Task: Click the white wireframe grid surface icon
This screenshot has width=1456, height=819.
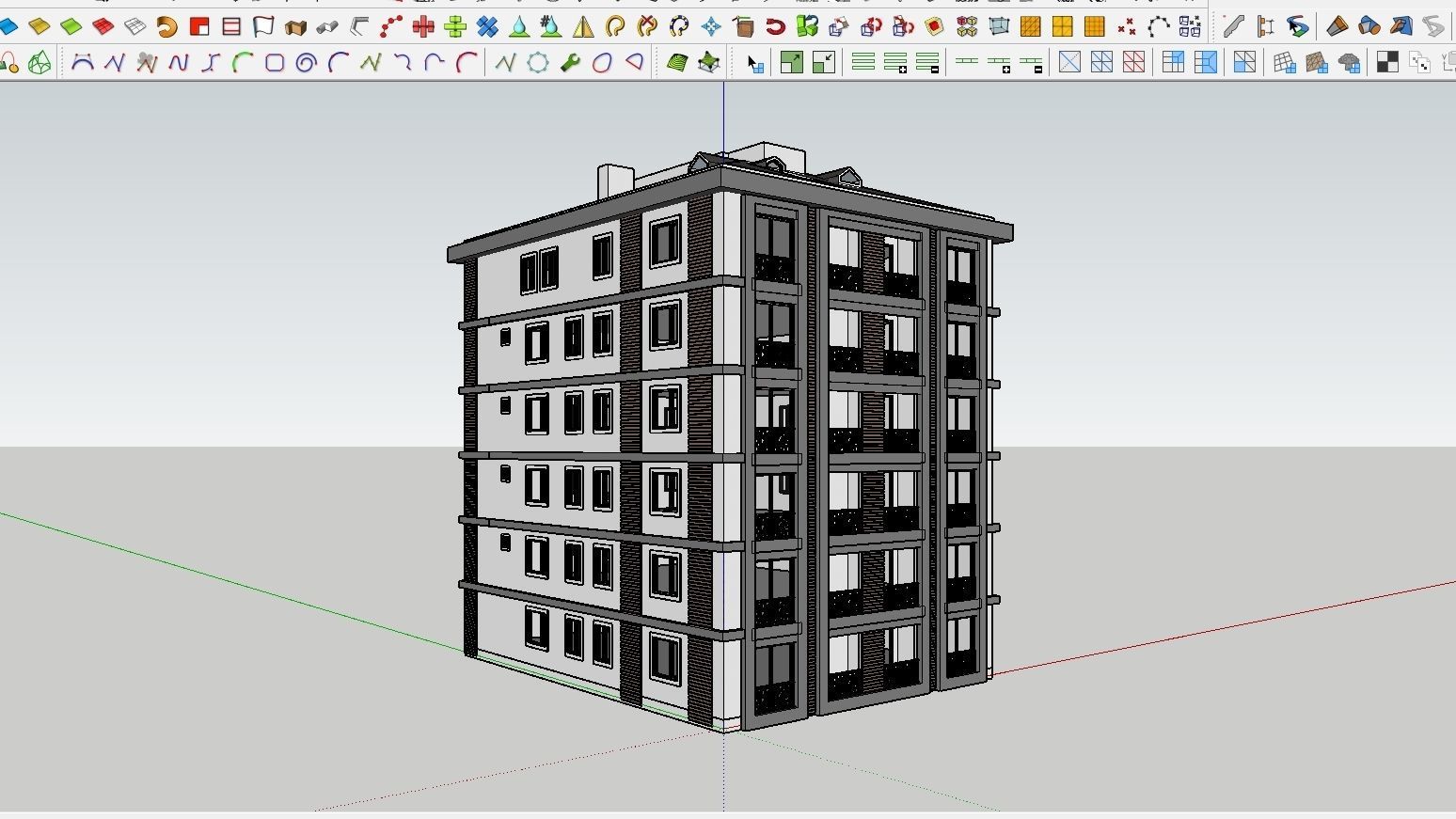Action: (135, 26)
